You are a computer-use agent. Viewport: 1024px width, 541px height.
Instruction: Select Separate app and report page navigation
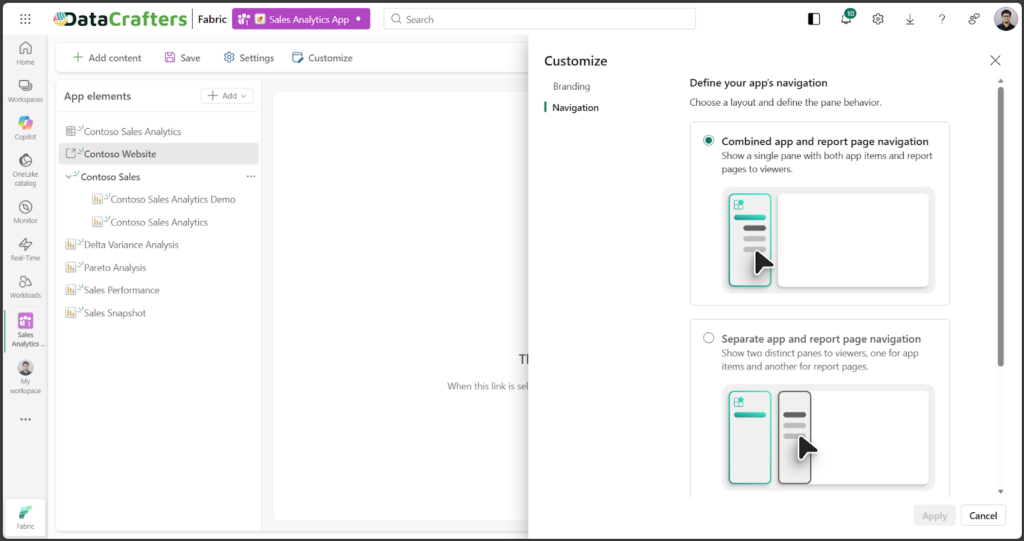709,338
